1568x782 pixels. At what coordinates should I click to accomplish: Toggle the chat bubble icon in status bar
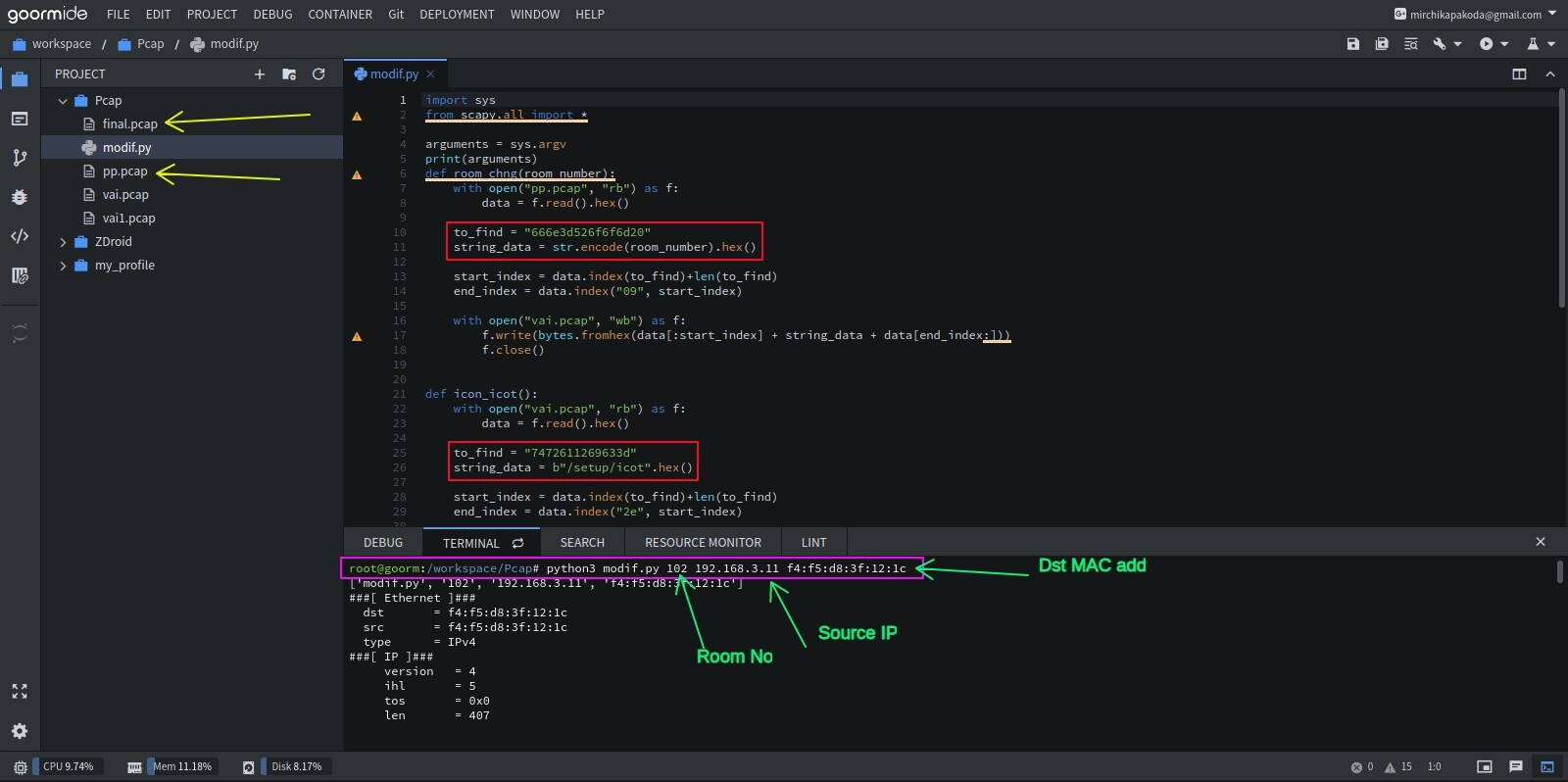1516,767
